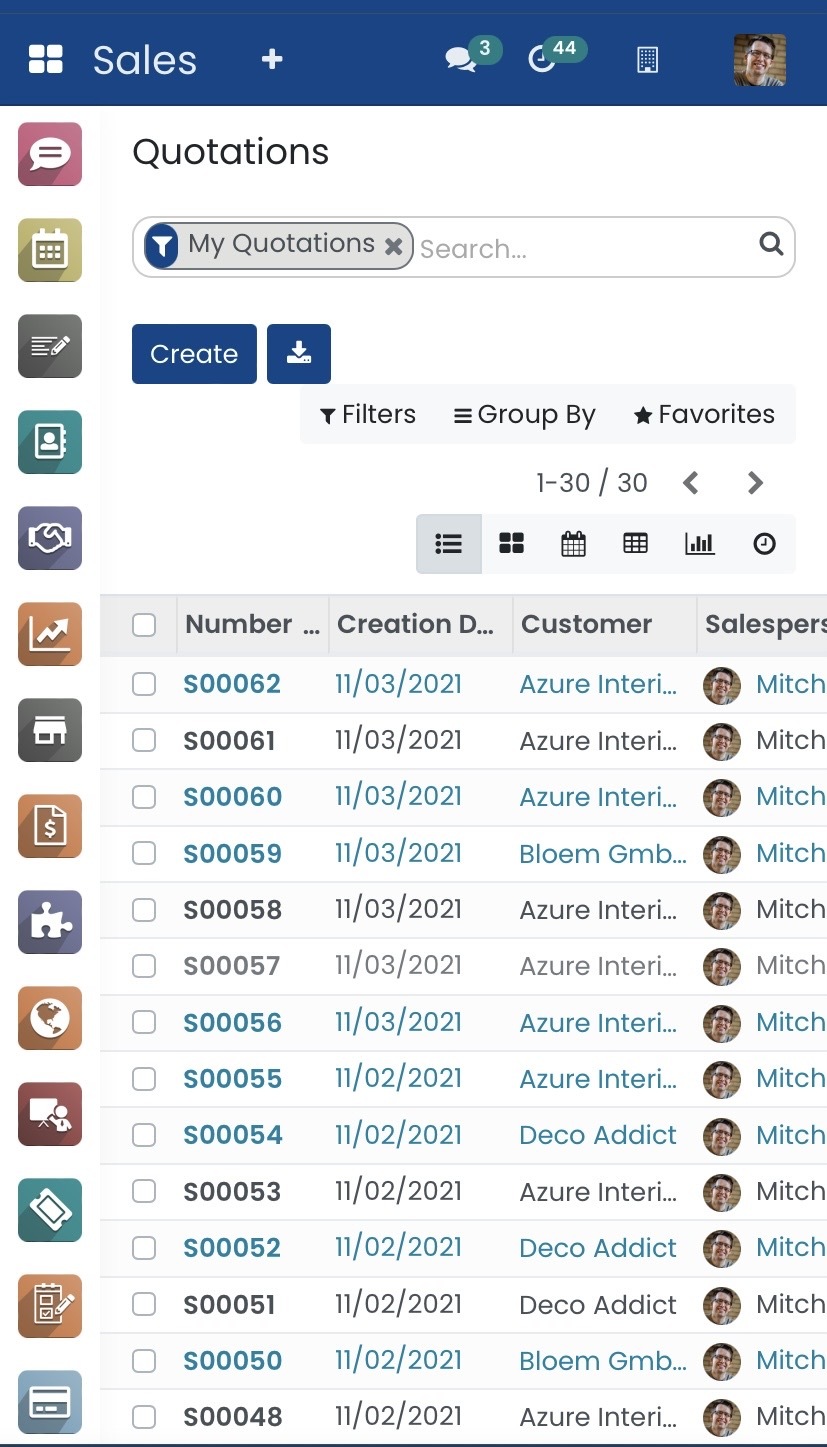827x1447 pixels.
Task: Open the activities clock in top bar
Action: pos(542,59)
